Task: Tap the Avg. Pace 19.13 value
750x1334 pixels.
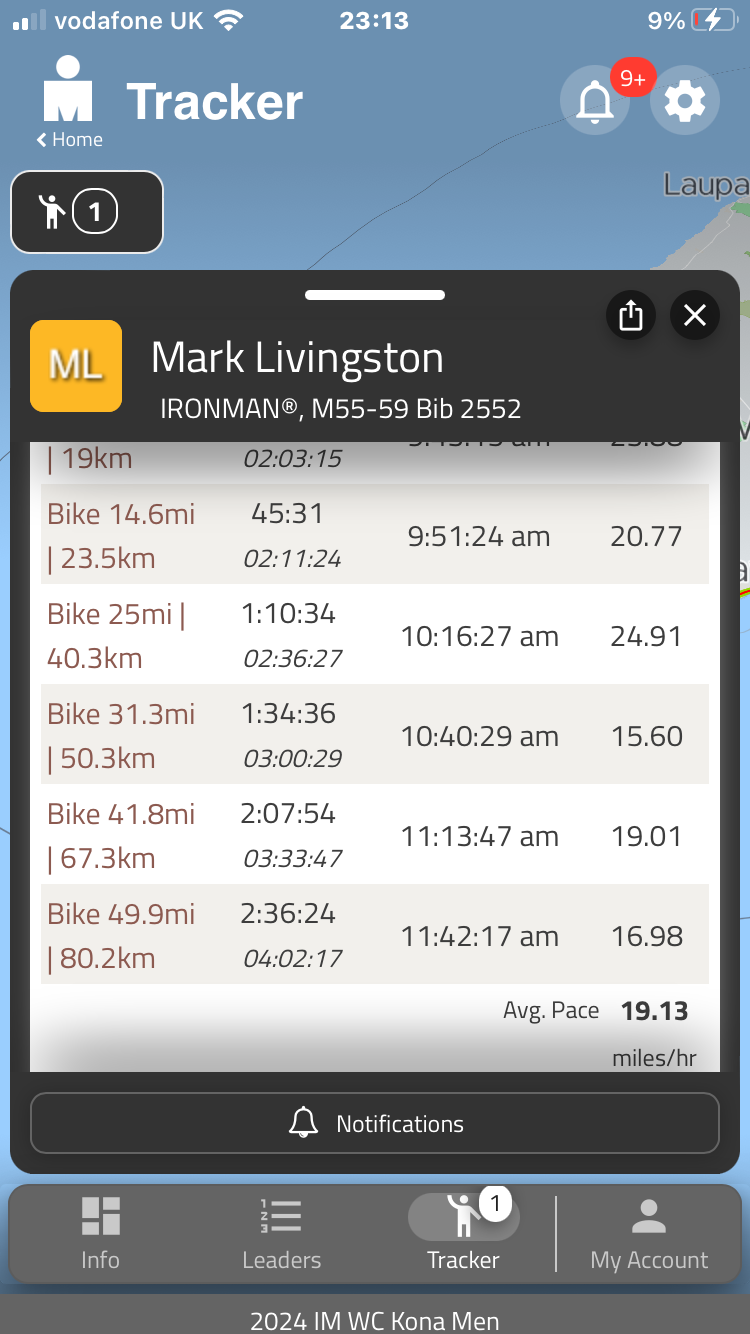Action: [655, 1011]
